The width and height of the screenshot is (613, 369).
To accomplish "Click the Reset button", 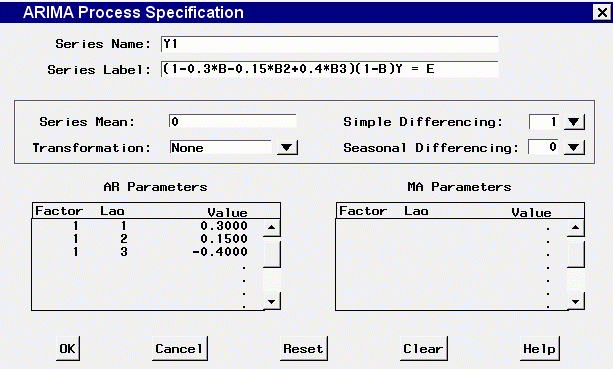I will pyautogui.click(x=303, y=348).
